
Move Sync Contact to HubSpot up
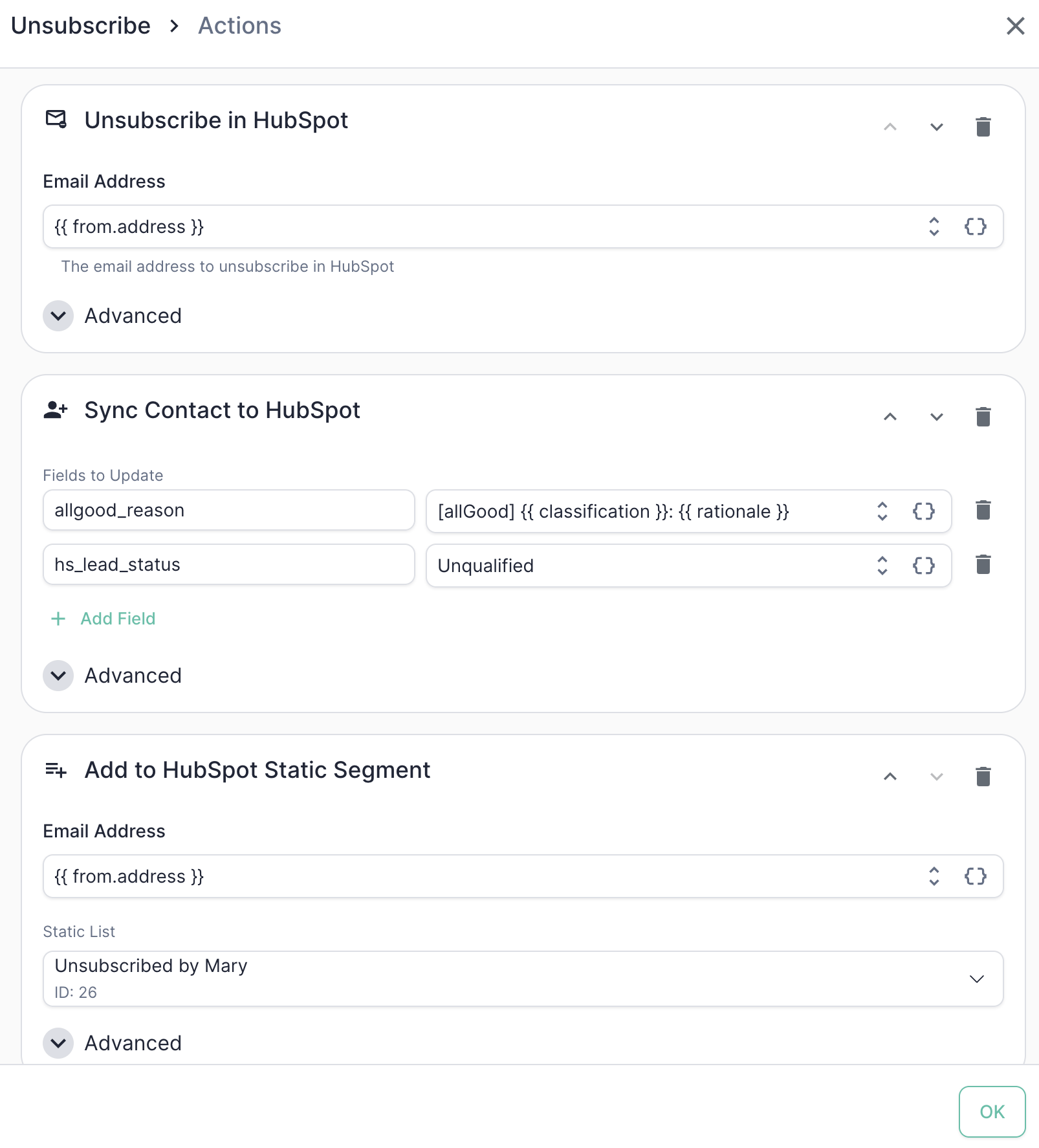890,417
